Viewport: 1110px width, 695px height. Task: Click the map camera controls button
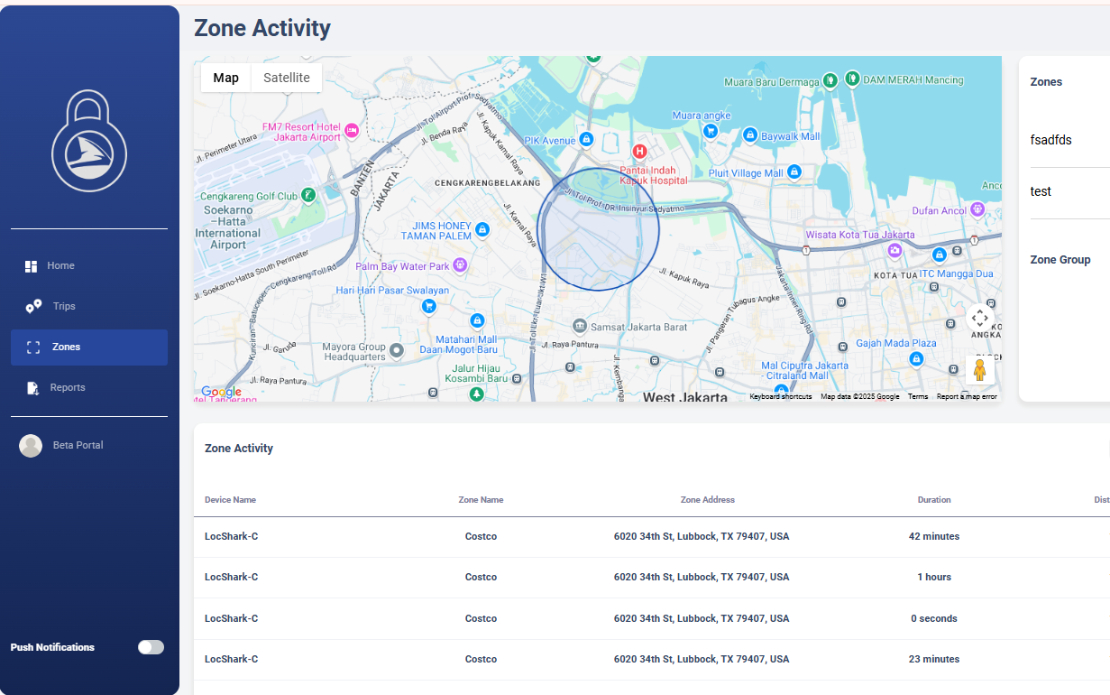tap(980, 318)
